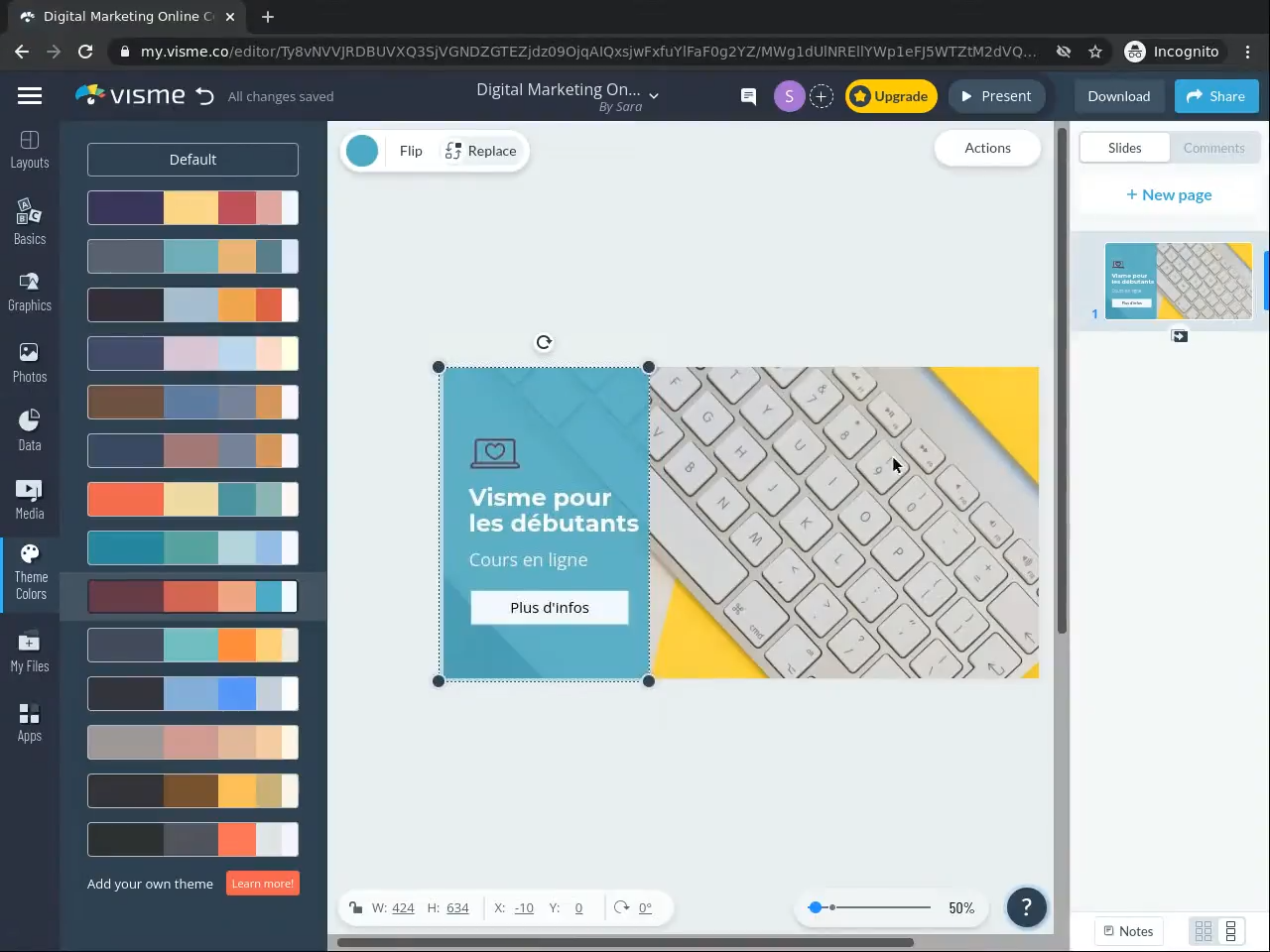Switch to grid view of slides
The height and width of the screenshot is (952, 1270).
pyautogui.click(x=1204, y=931)
